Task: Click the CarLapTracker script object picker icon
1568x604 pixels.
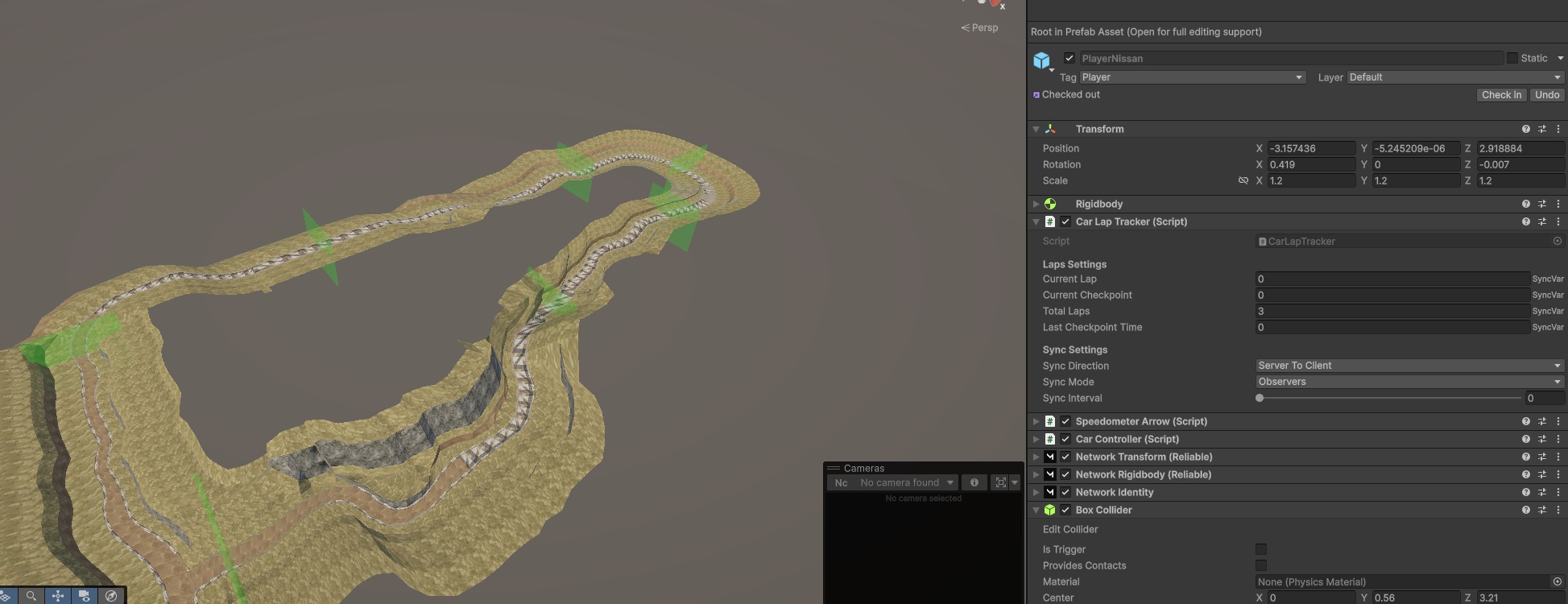Action: pyautogui.click(x=1558, y=241)
